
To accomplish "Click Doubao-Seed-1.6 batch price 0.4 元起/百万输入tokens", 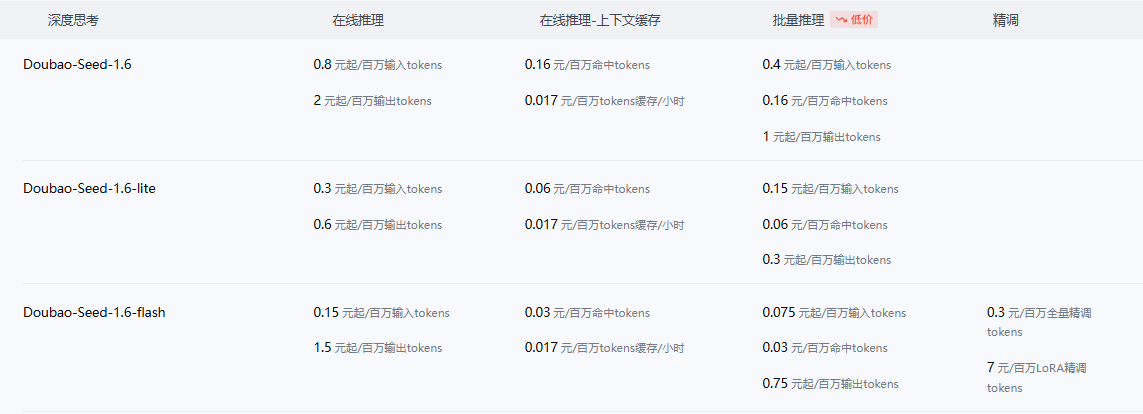I will tap(827, 65).
